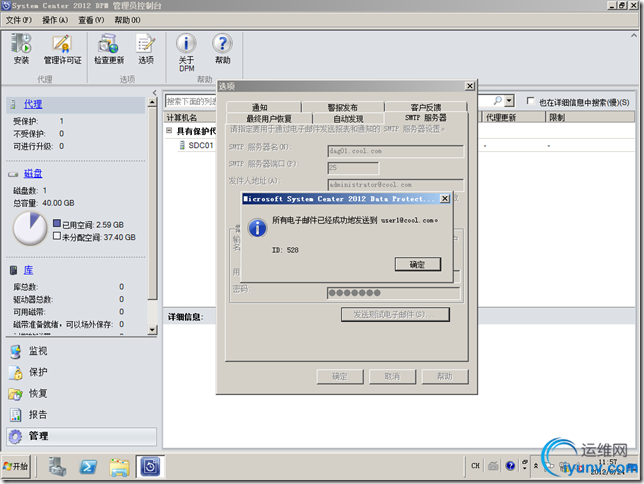Open the Libraries (库) link
This screenshot has height=484, width=644.
click(28, 270)
